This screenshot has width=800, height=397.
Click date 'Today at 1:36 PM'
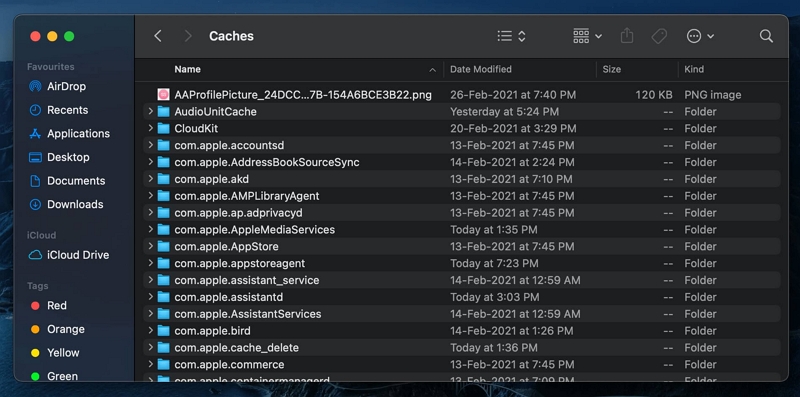coord(493,348)
